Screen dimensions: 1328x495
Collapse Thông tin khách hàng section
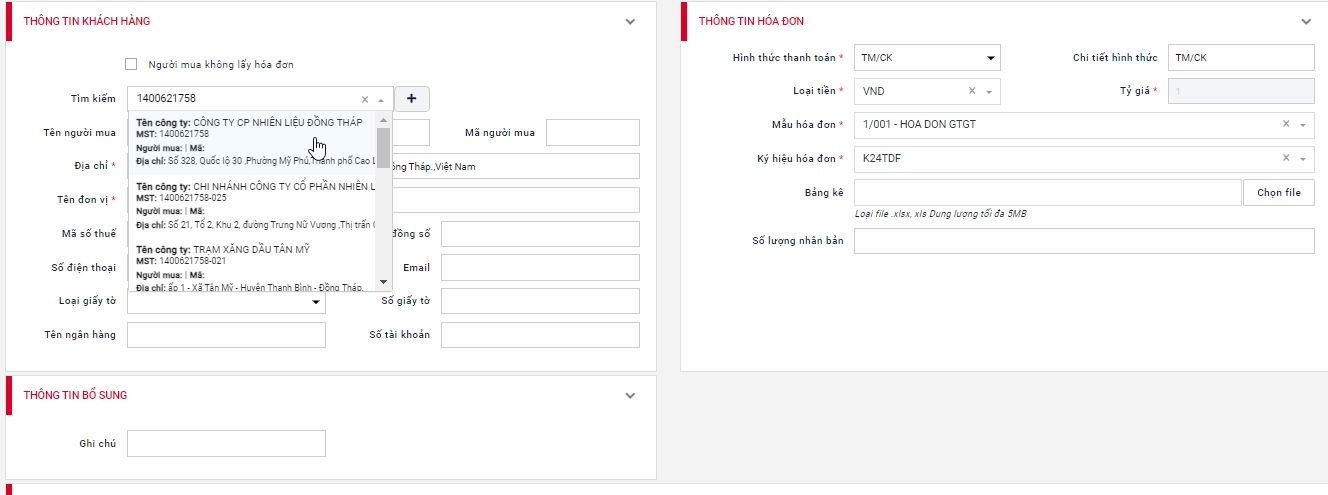click(x=630, y=21)
